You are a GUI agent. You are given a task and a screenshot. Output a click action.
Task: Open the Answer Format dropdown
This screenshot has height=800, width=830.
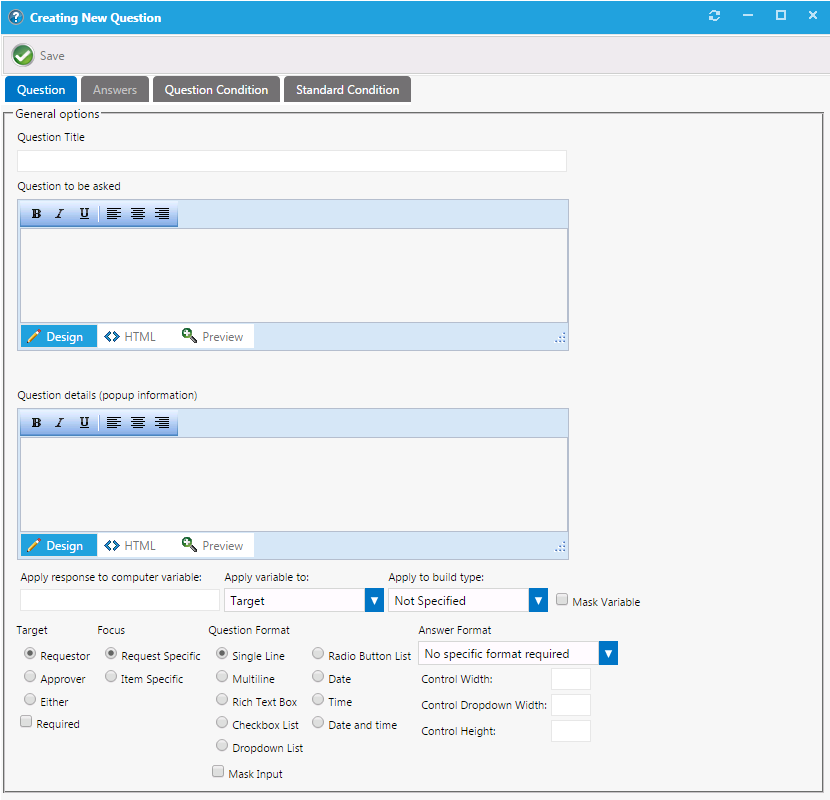click(608, 652)
